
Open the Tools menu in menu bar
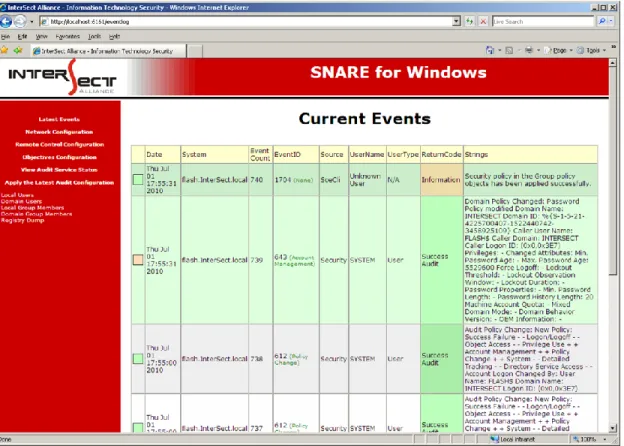(94, 36)
